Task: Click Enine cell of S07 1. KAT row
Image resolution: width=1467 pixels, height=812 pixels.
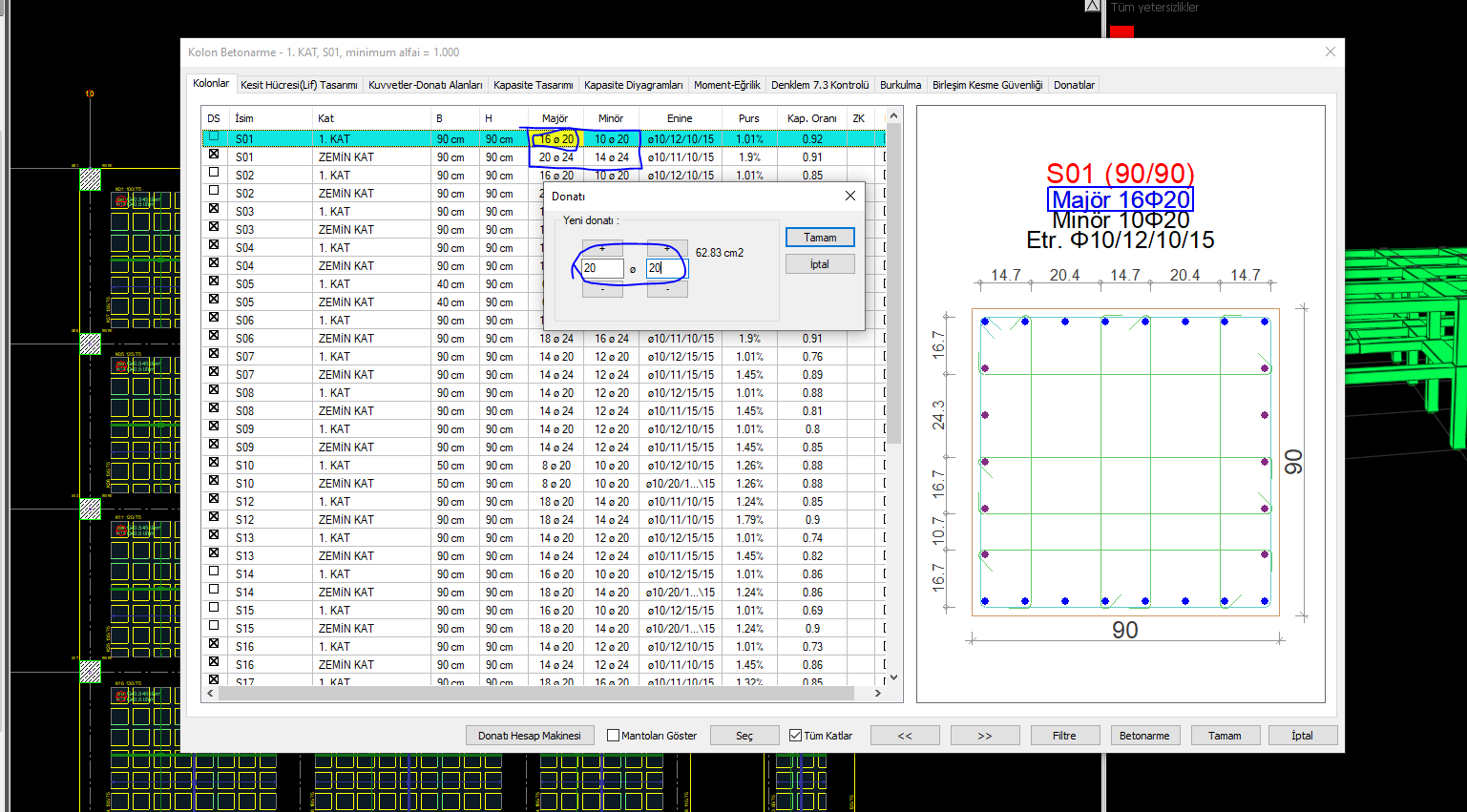Action: (681, 357)
